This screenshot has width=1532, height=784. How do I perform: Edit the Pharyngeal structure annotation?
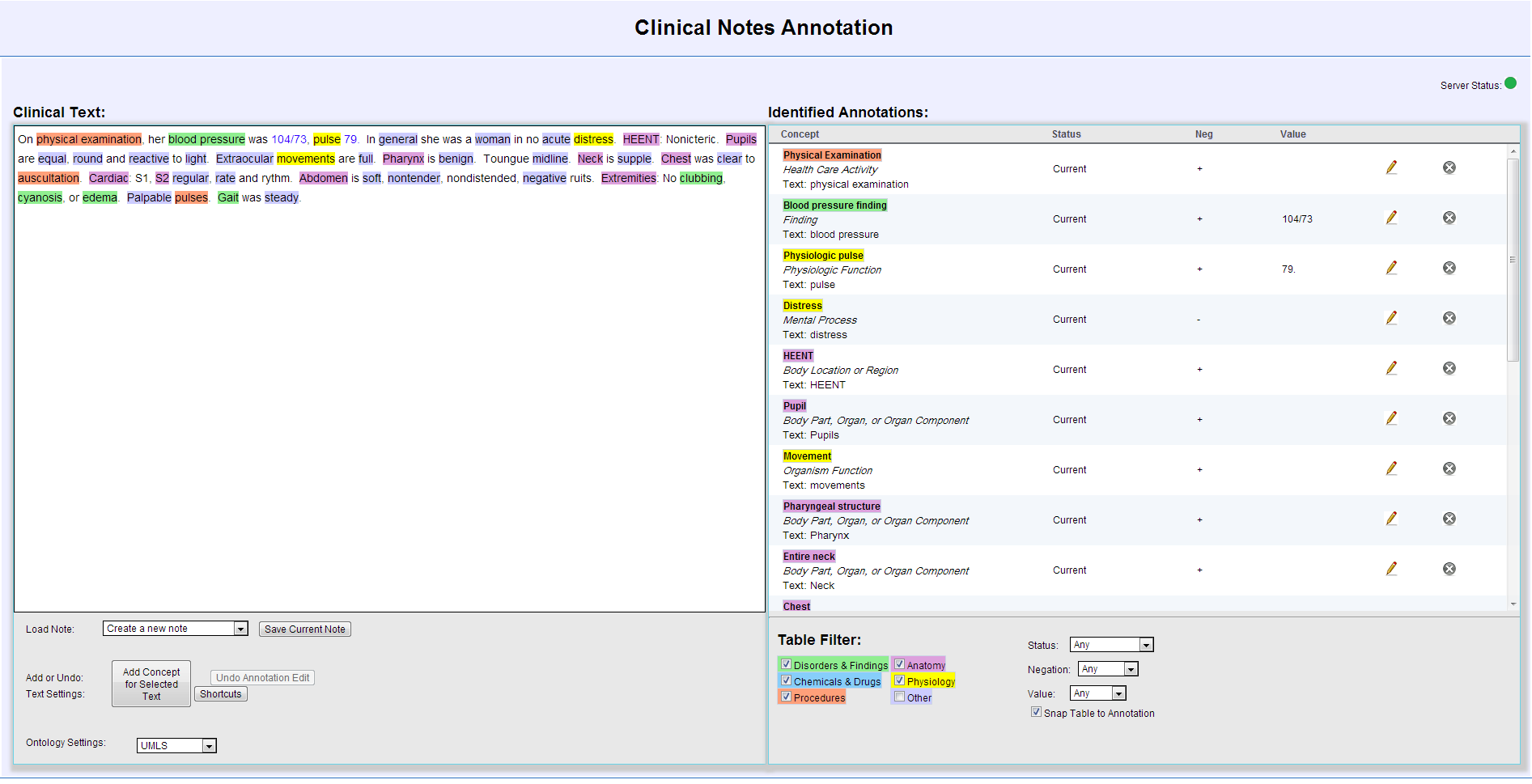pyautogui.click(x=1391, y=519)
